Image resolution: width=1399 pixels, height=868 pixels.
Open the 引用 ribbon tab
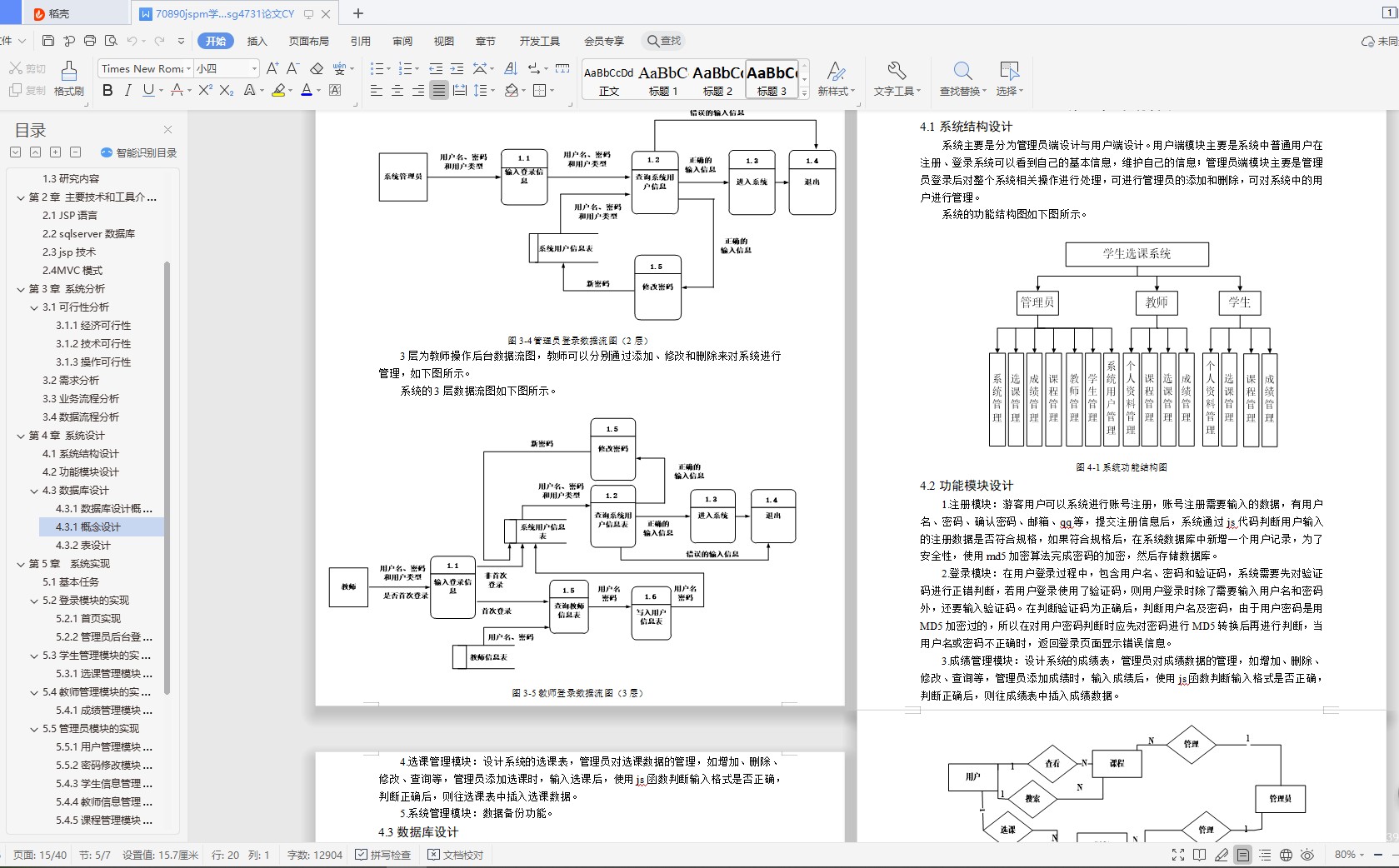[x=360, y=41]
